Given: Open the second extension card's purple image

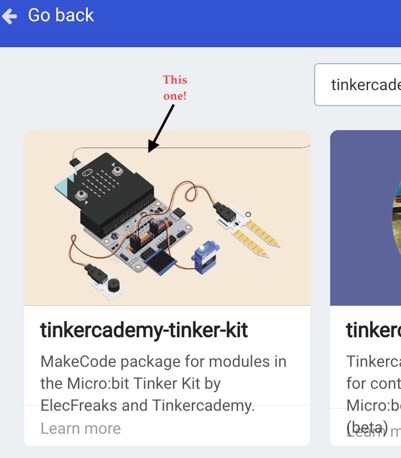Looking at the screenshot, I should (365, 218).
